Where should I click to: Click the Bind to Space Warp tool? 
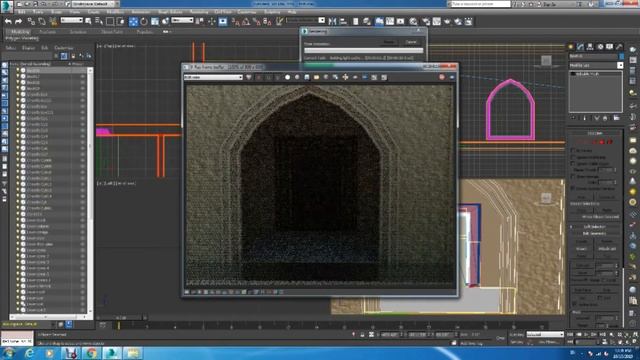pos(53,21)
